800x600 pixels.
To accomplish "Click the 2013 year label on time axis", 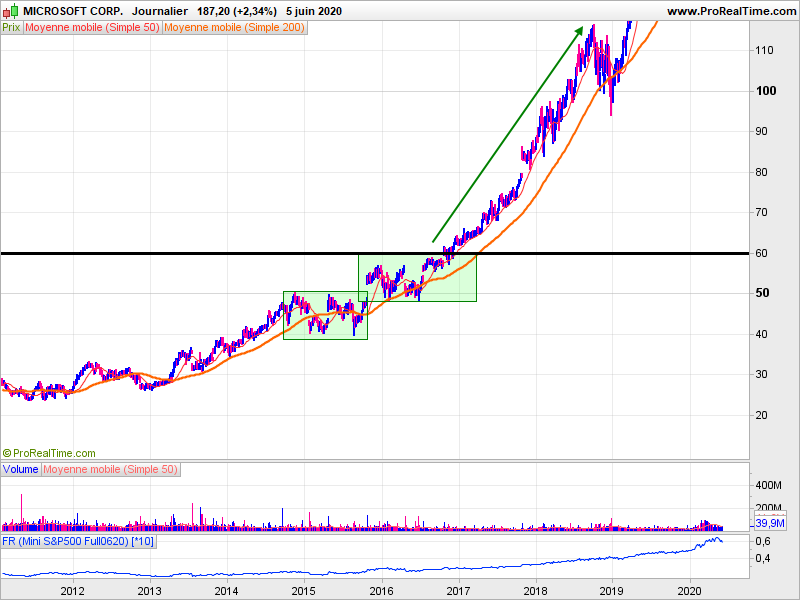I will pos(149,591).
